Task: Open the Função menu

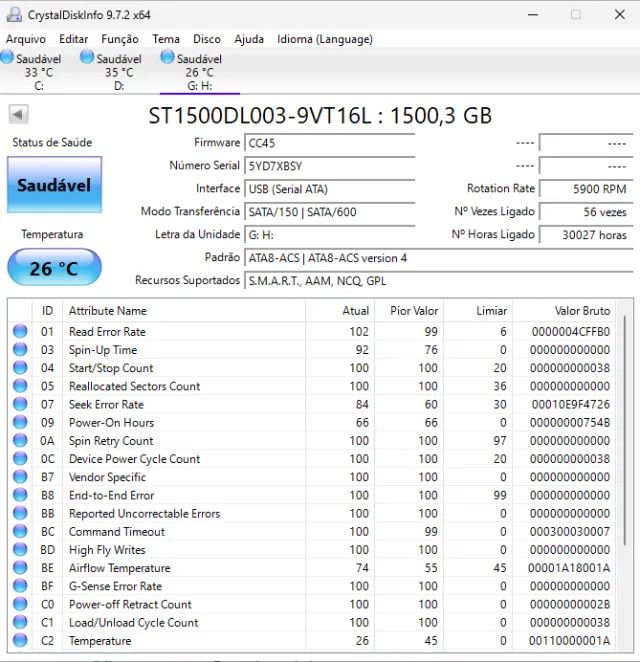Action: click(120, 39)
